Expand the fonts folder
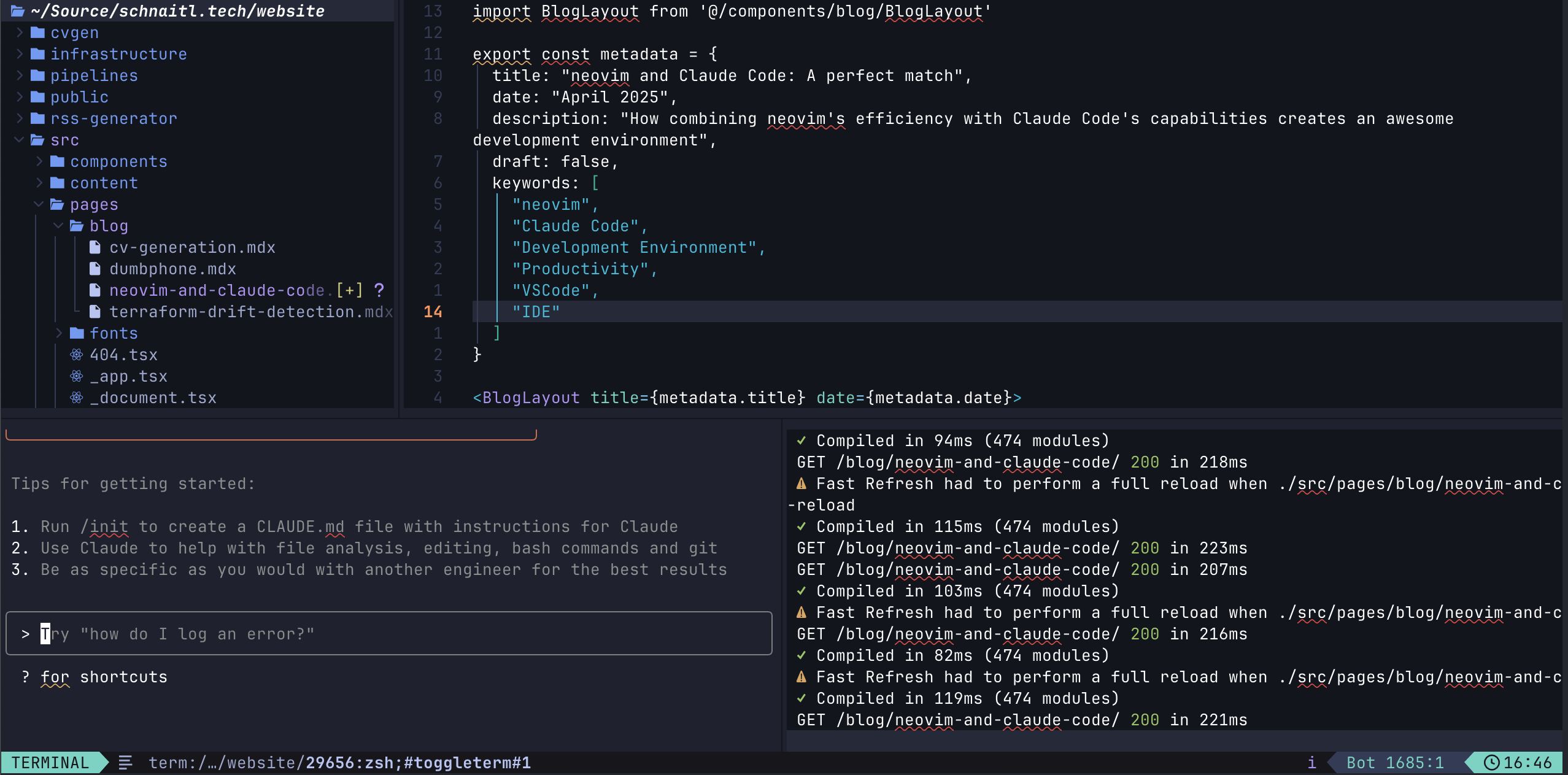The height and width of the screenshot is (775, 1568). [x=59, y=333]
